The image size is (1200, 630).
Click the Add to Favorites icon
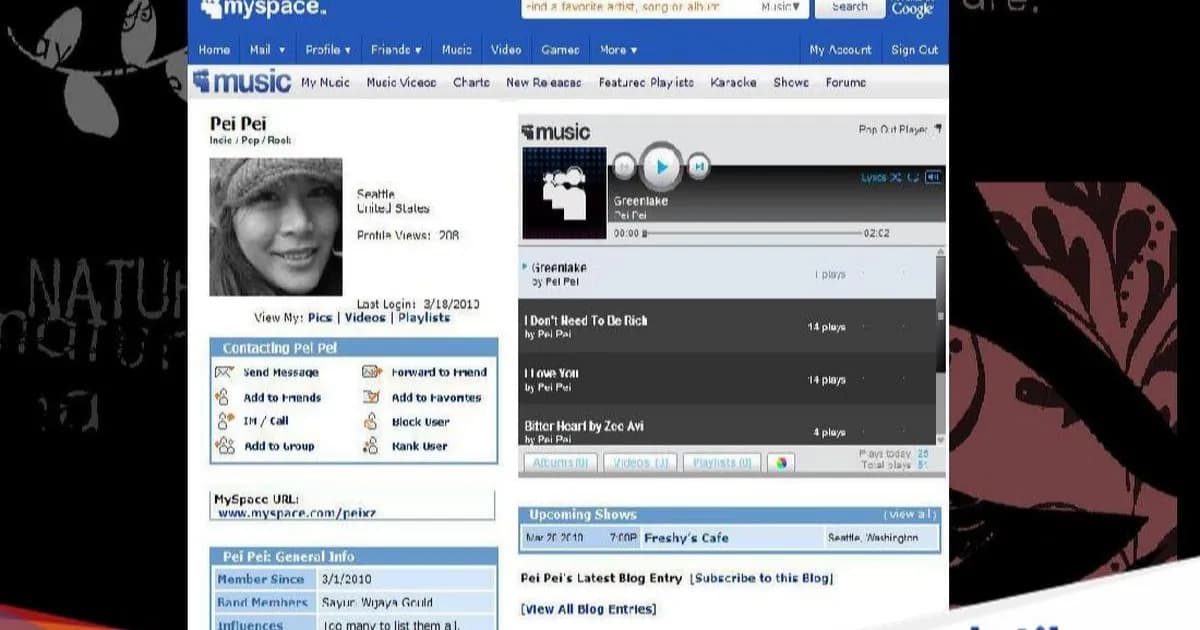(x=372, y=397)
